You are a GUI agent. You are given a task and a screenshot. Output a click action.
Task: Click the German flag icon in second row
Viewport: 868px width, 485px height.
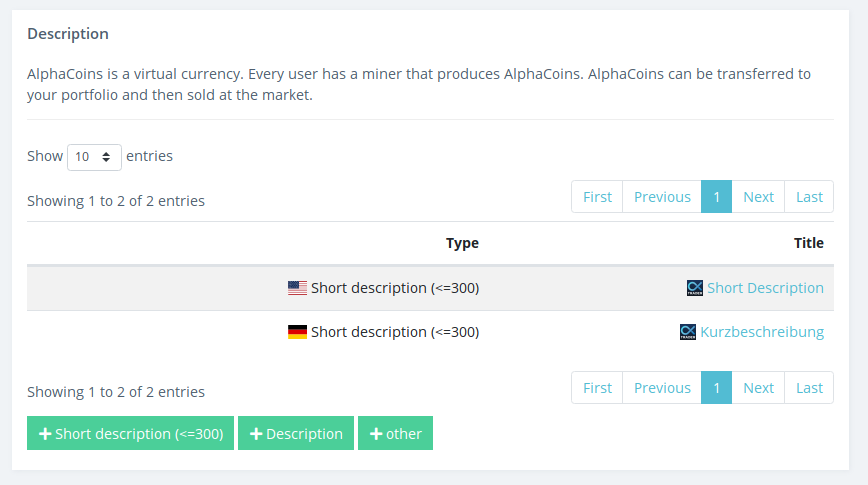297,332
